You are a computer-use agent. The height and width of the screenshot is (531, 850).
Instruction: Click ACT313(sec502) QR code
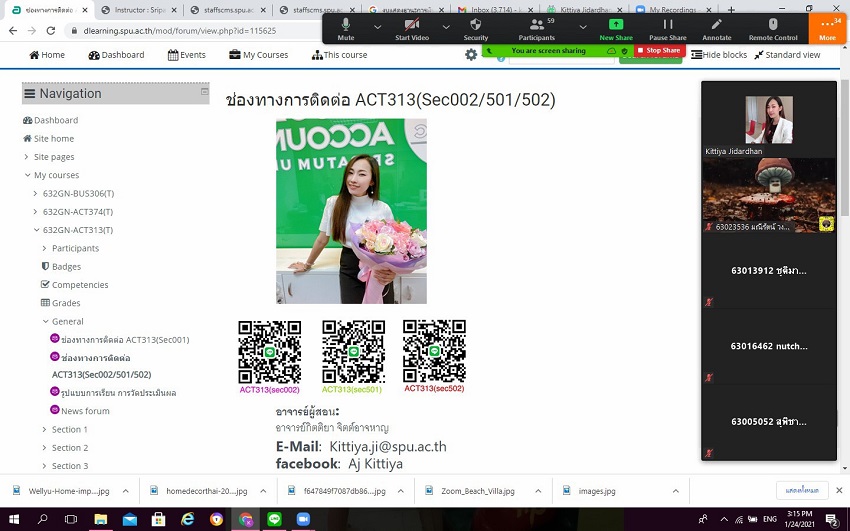(x=434, y=352)
